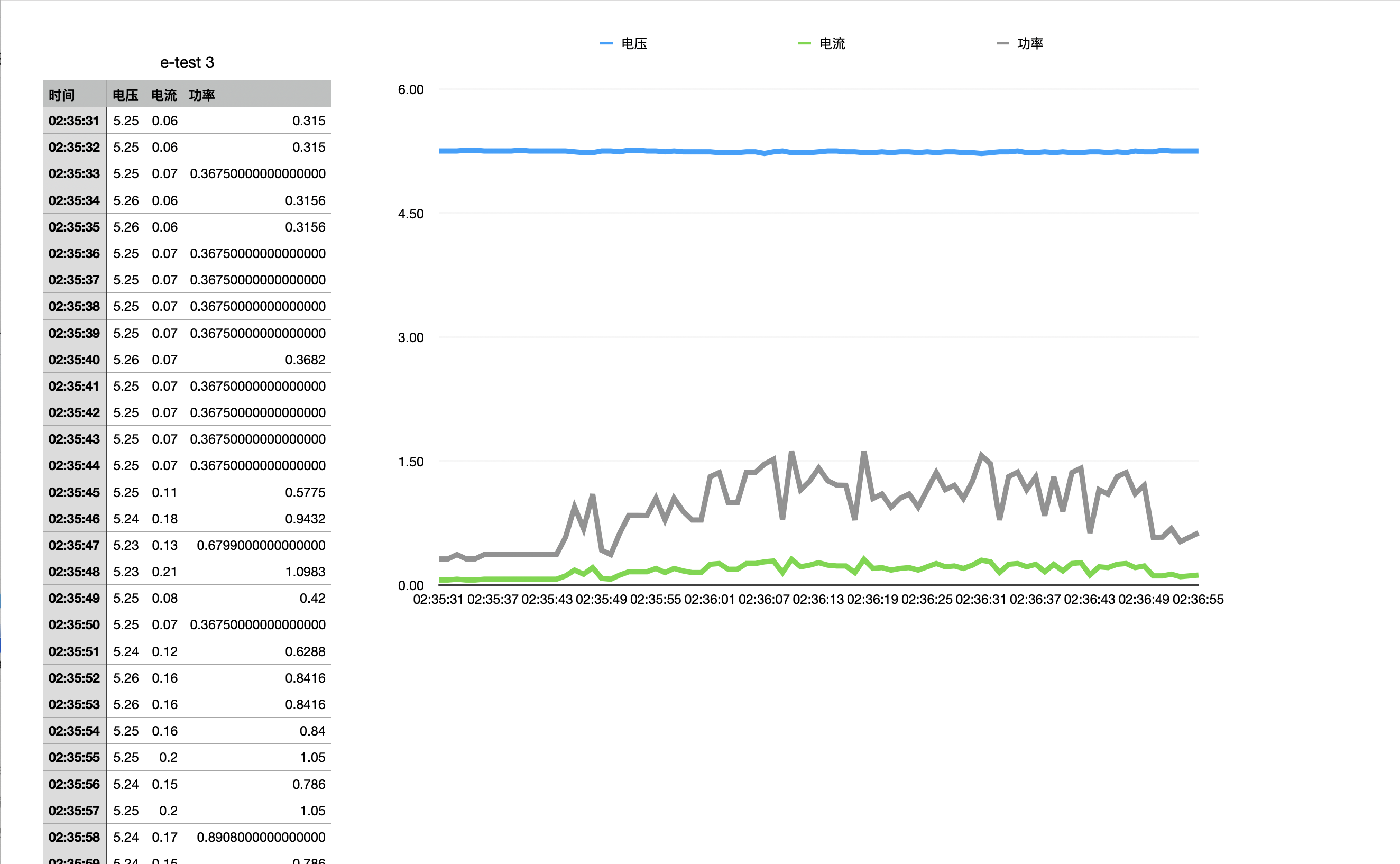
Task: Select row time cell 02:35:31
Action: [75, 121]
